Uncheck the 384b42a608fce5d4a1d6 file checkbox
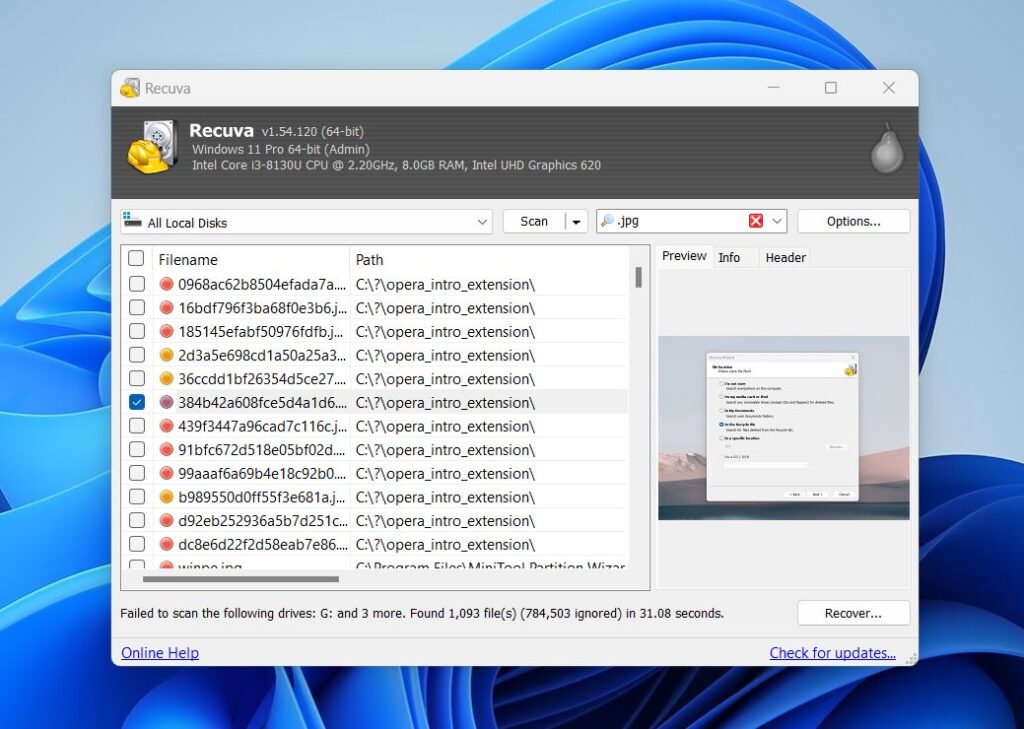Image resolution: width=1024 pixels, height=729 pixels. coord(137,402)
